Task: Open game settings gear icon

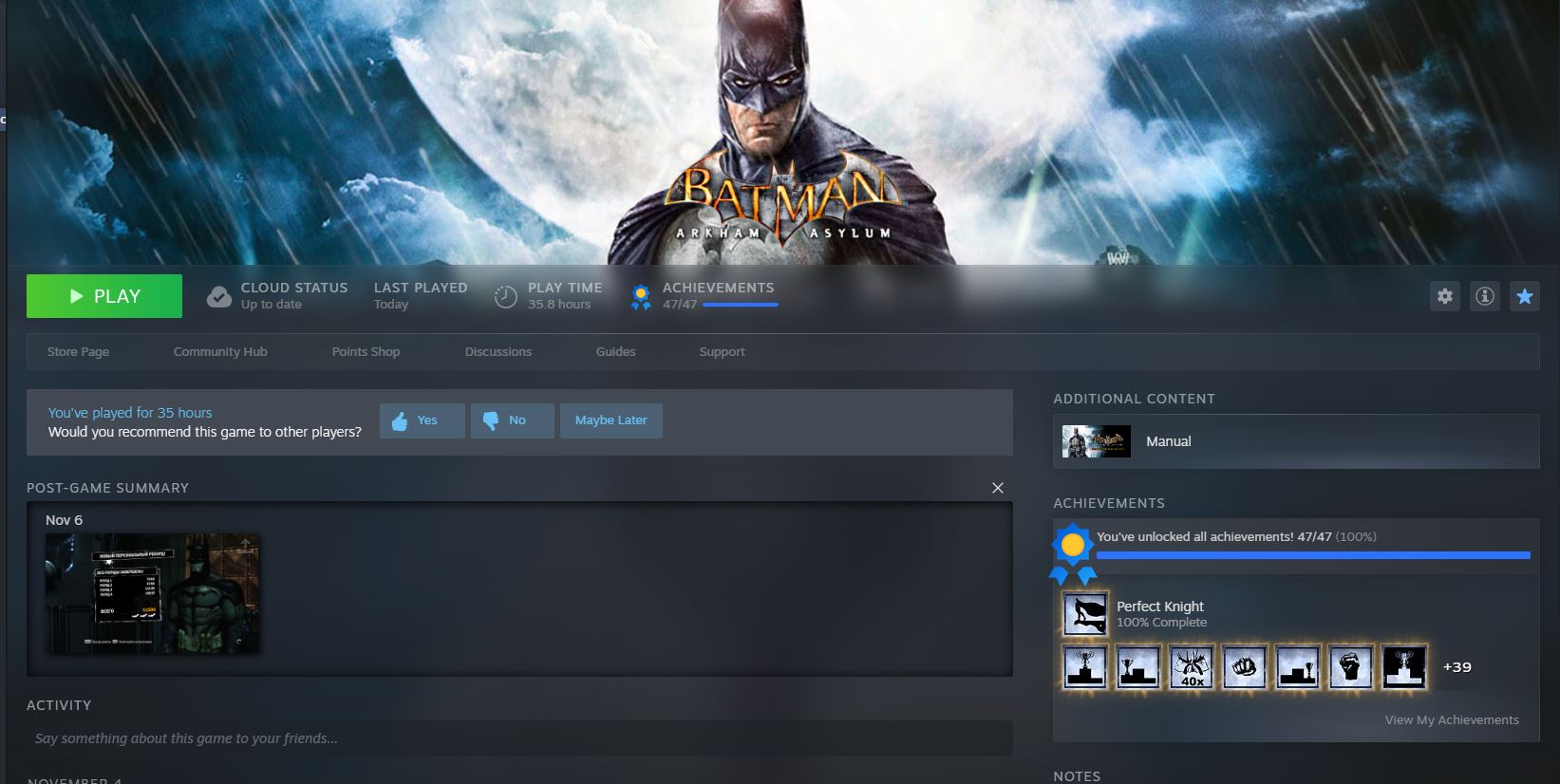Action: tap(1445, 296)
